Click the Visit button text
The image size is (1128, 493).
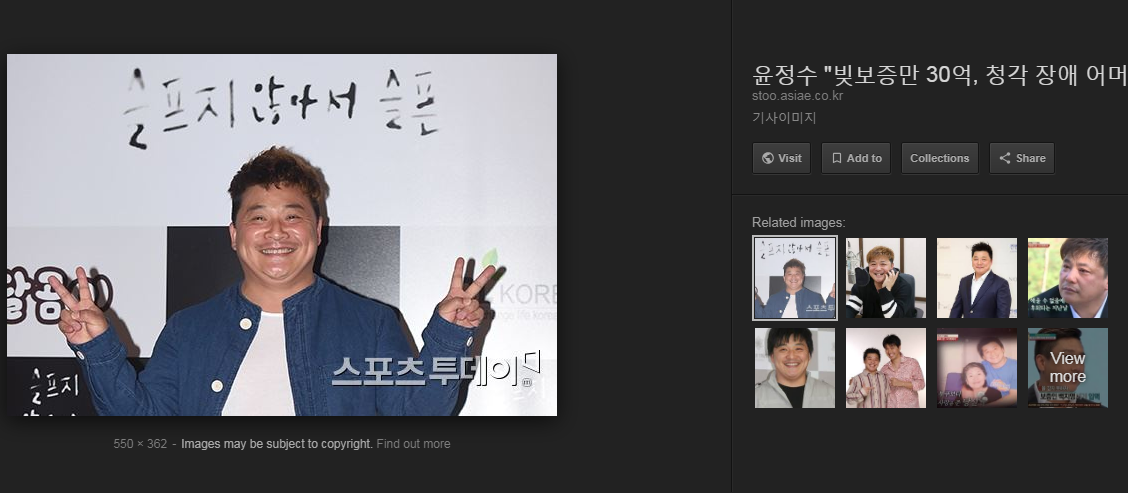pyautogui.click(x=789, y=158)
